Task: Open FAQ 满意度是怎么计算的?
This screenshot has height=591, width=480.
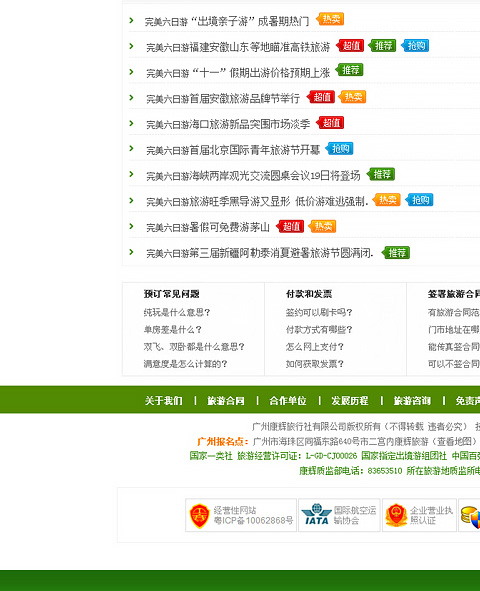Action: (x=185, y=364)
